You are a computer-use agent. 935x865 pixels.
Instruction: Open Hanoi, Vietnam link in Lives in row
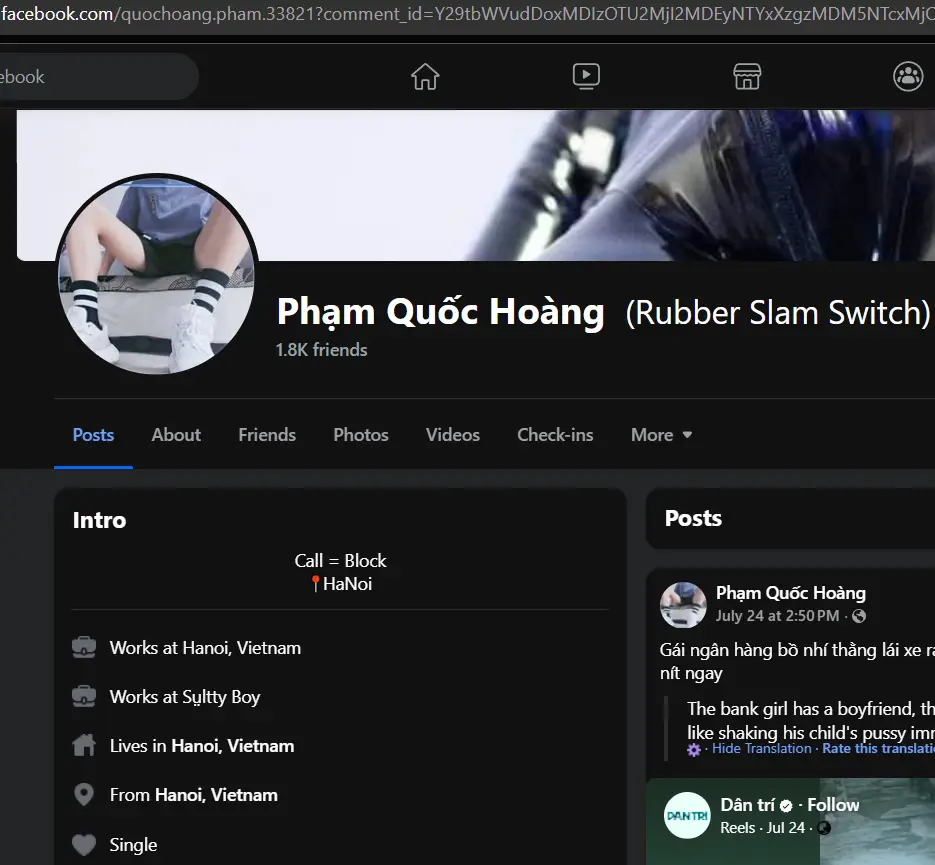point(233,746)
